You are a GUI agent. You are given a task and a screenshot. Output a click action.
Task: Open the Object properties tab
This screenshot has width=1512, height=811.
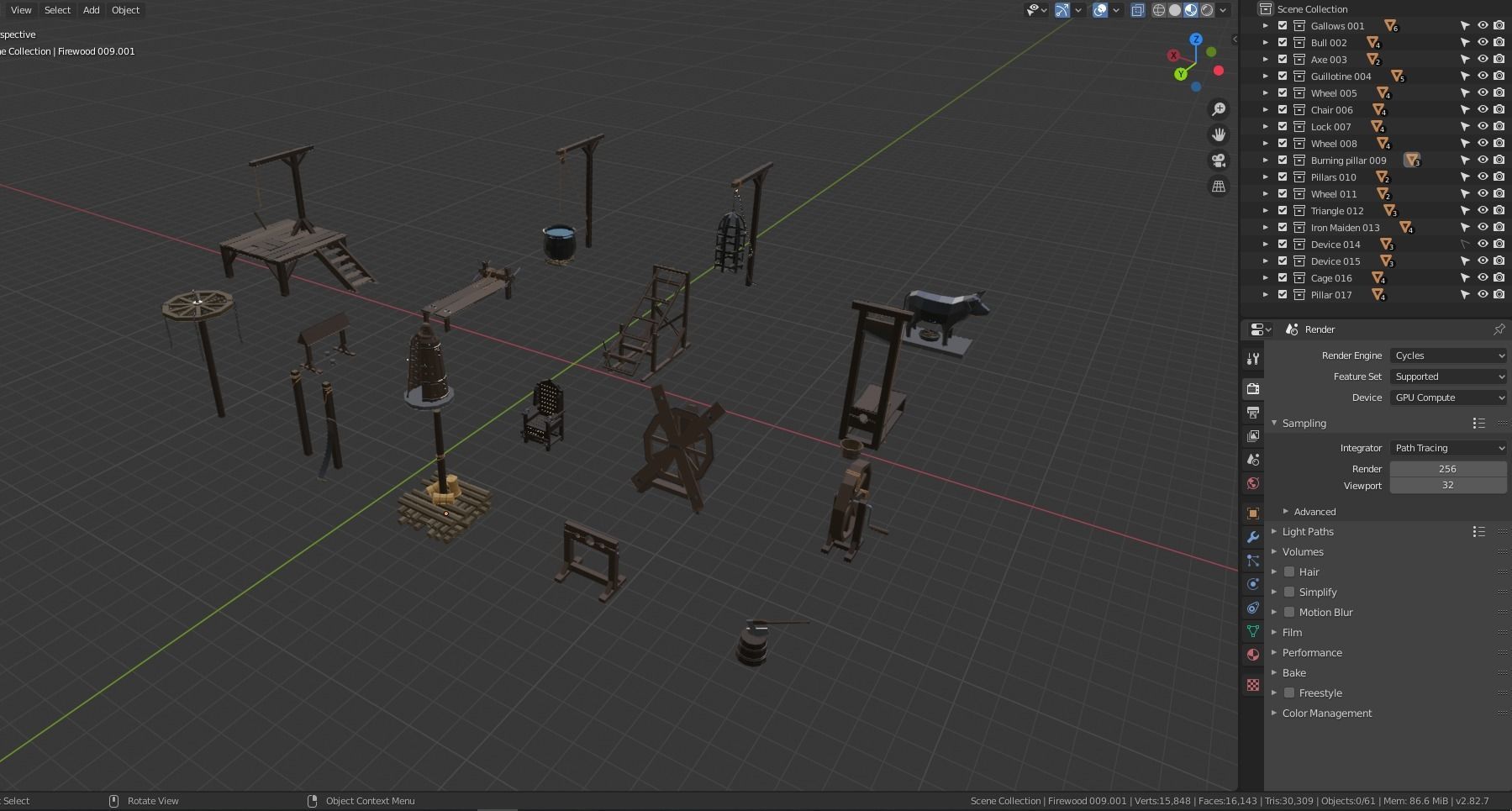tap(1252, 513)
